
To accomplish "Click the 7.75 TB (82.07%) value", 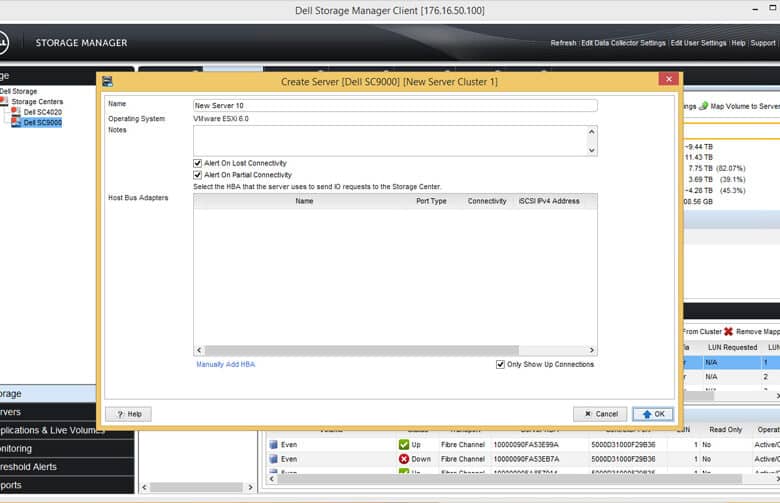I will pos(717,168).
